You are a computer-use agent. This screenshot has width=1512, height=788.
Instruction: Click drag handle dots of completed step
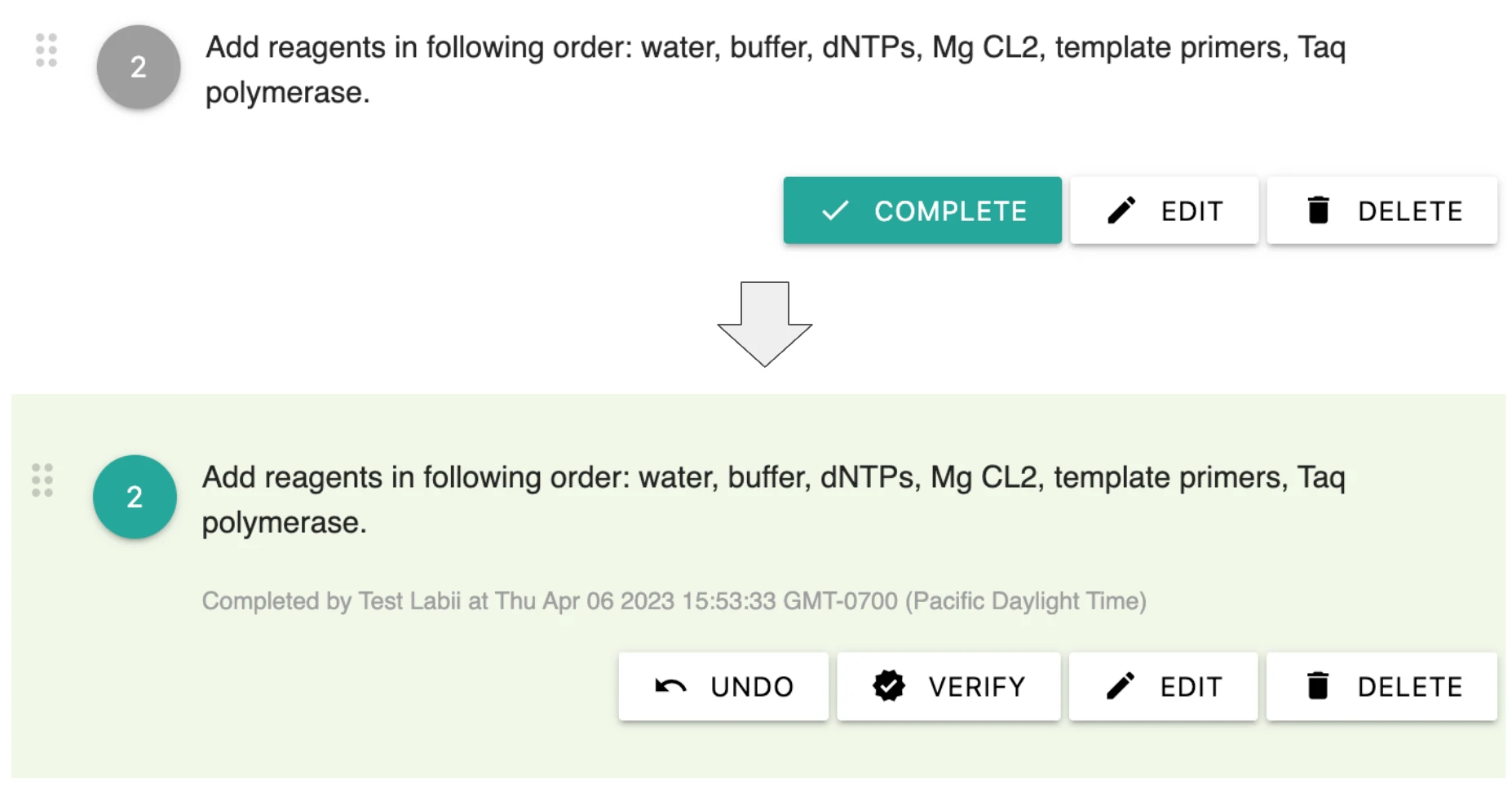(x=42, y=480)
